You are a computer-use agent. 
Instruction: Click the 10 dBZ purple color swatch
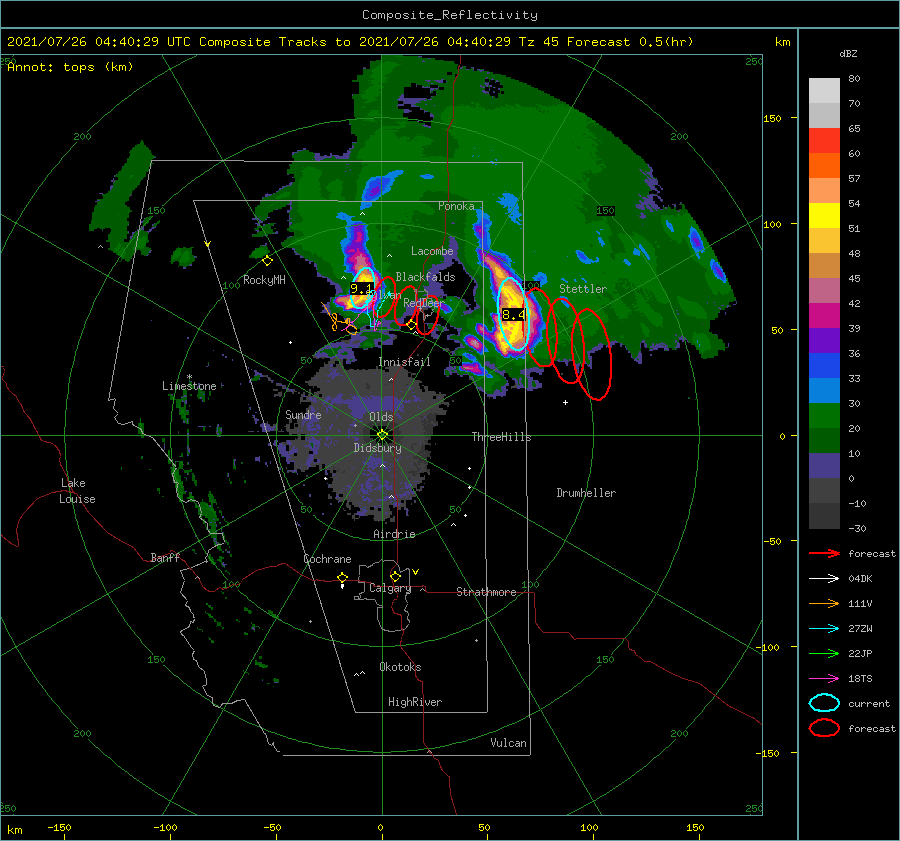point(824,465)
